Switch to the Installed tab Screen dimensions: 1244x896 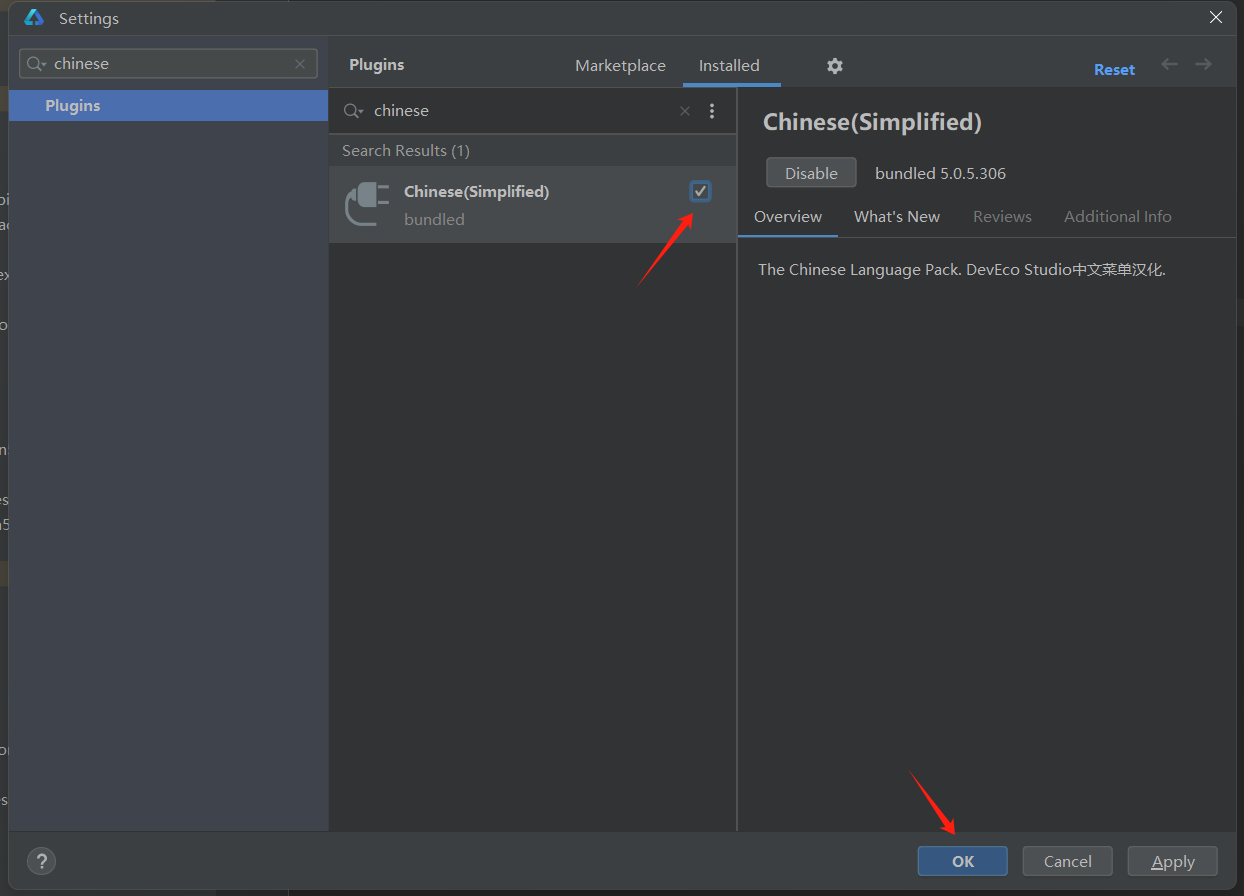click(x=729, y=66)
